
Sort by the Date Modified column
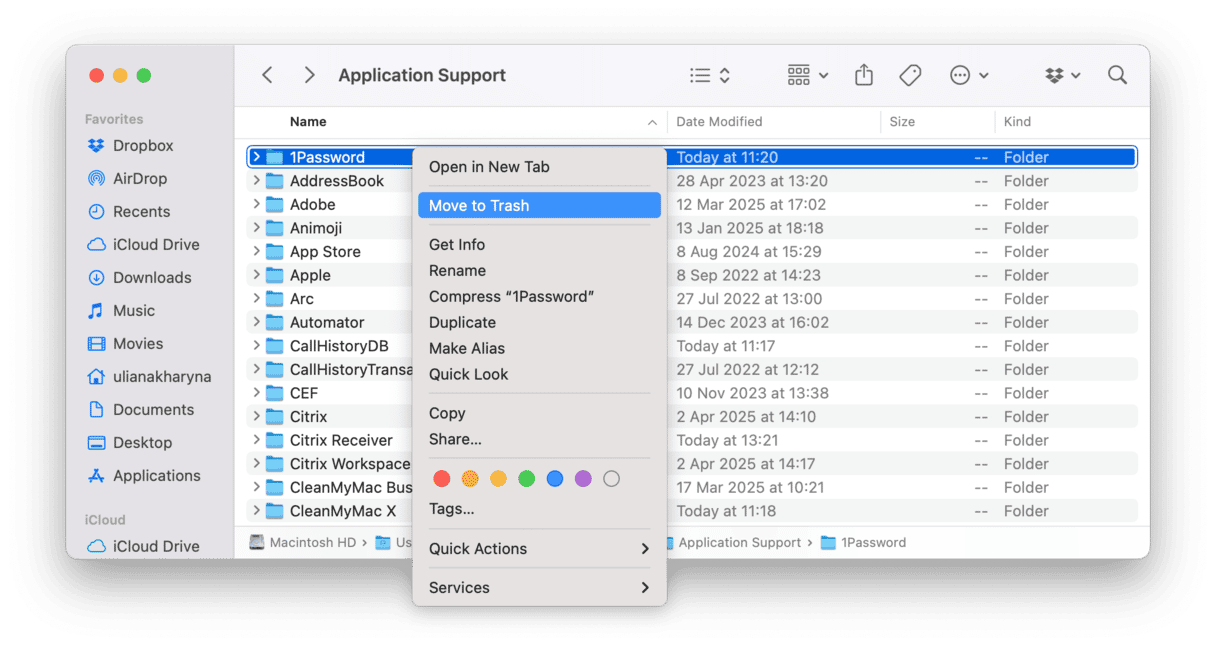719,122
